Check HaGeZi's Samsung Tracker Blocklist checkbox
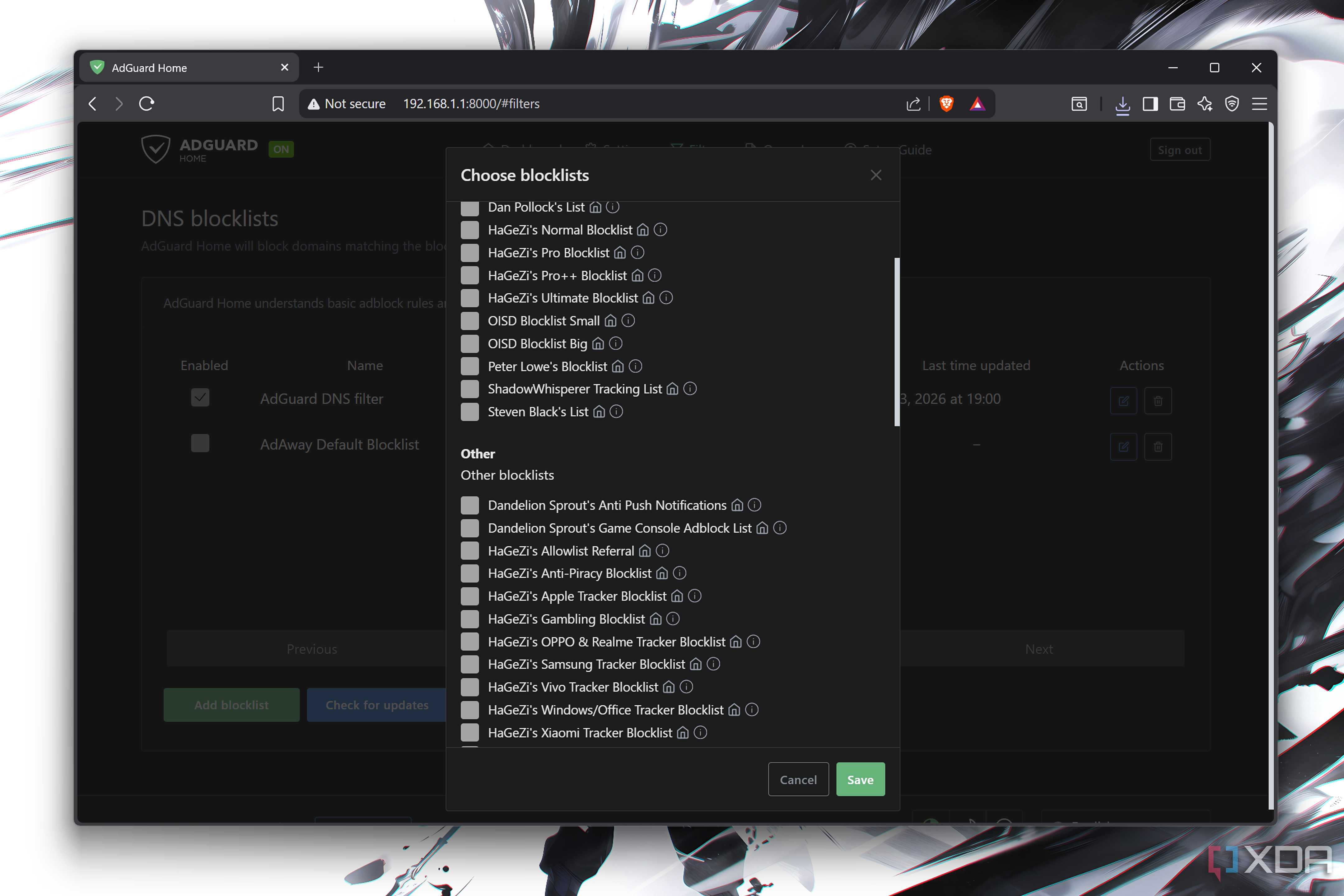The width and height of the screenshot is (1344, 896). (470, 664)
